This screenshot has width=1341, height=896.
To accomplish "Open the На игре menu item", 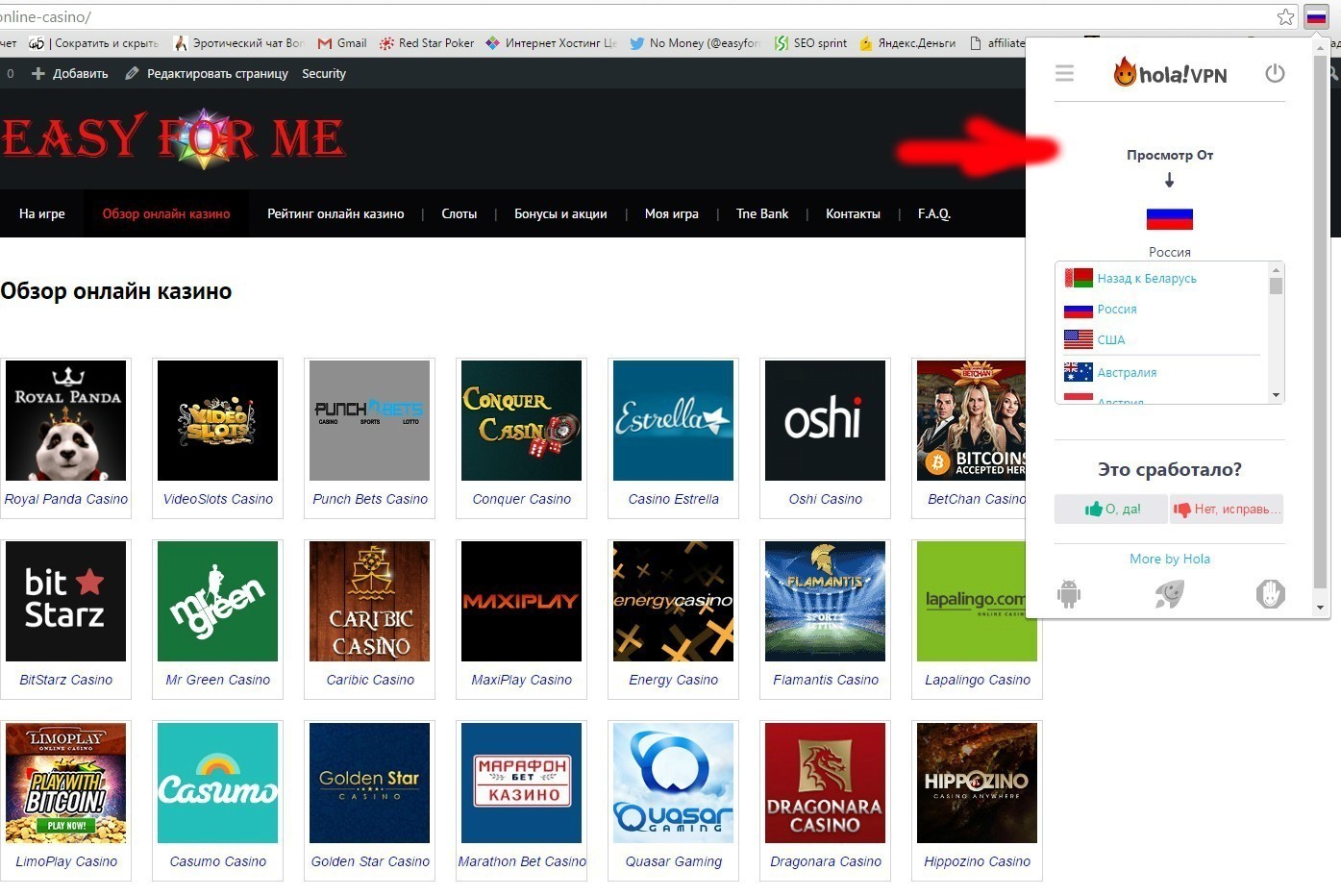I will [42, 213].
